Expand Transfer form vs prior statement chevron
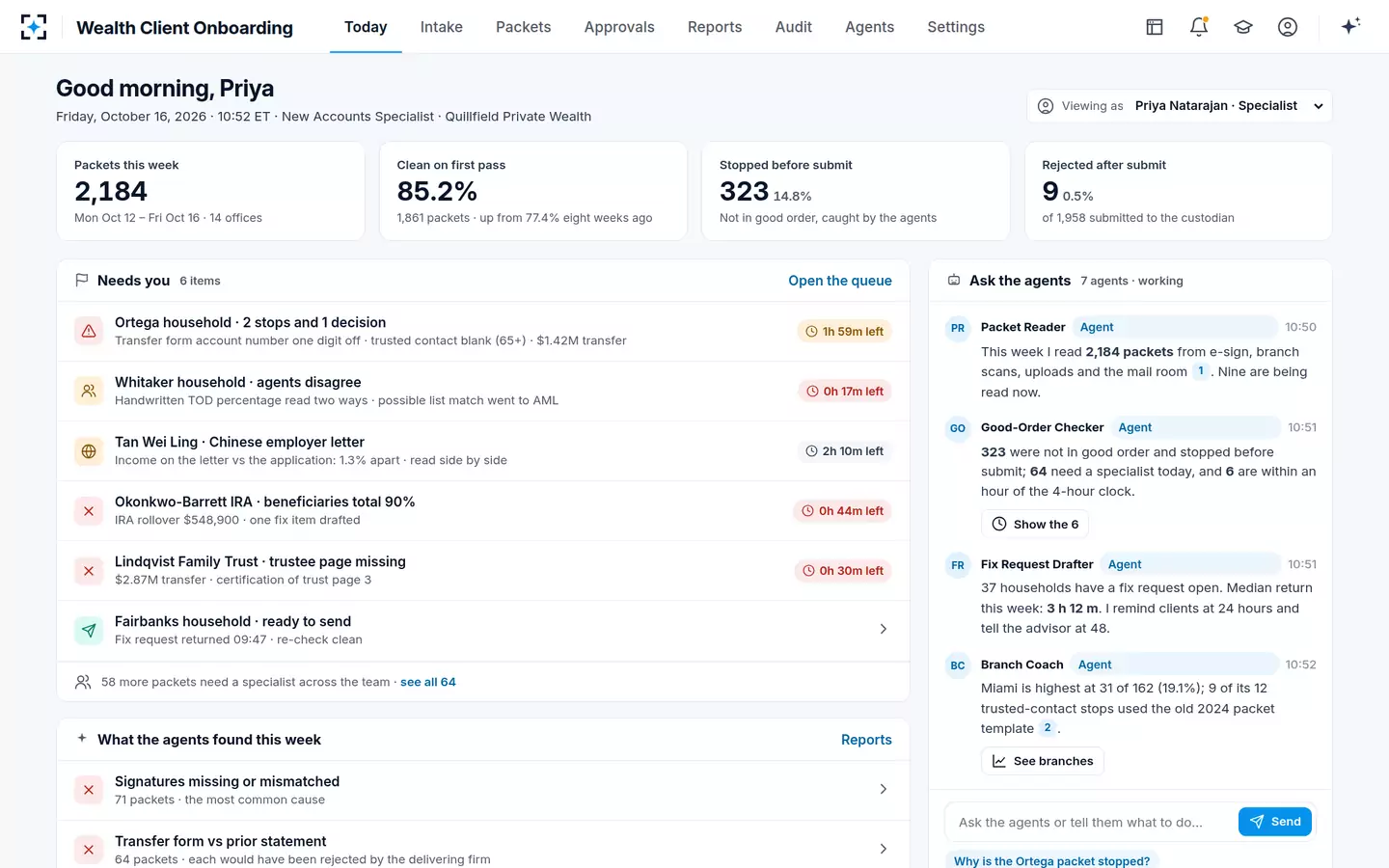1389x868 pixels. pos(884,849)
